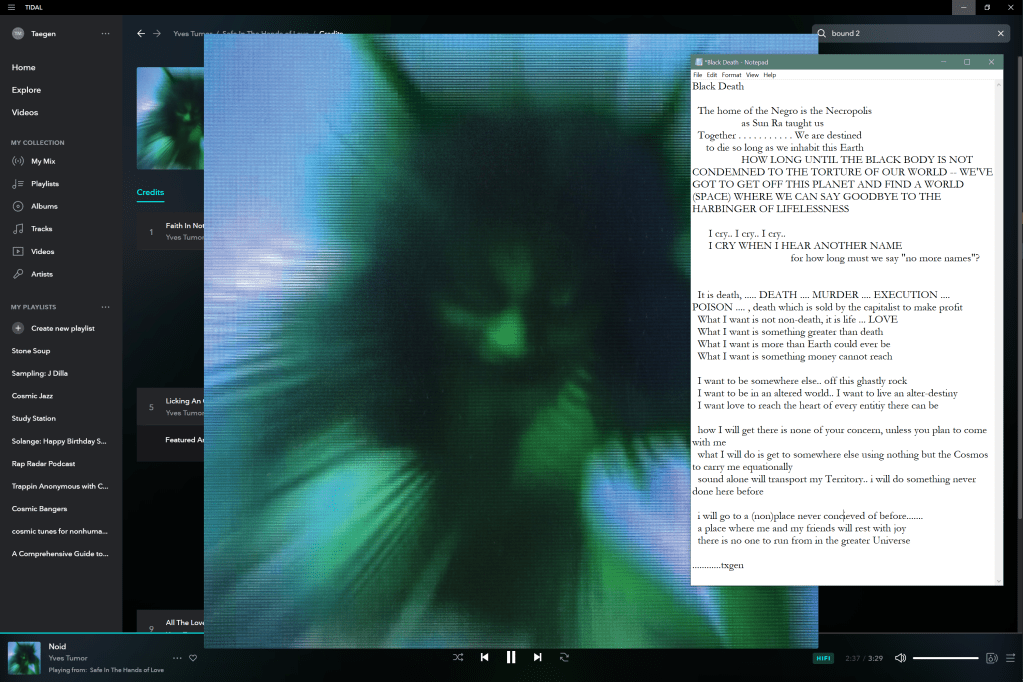
Task: Click the HiFi quality badge
Action: [823, 658]
